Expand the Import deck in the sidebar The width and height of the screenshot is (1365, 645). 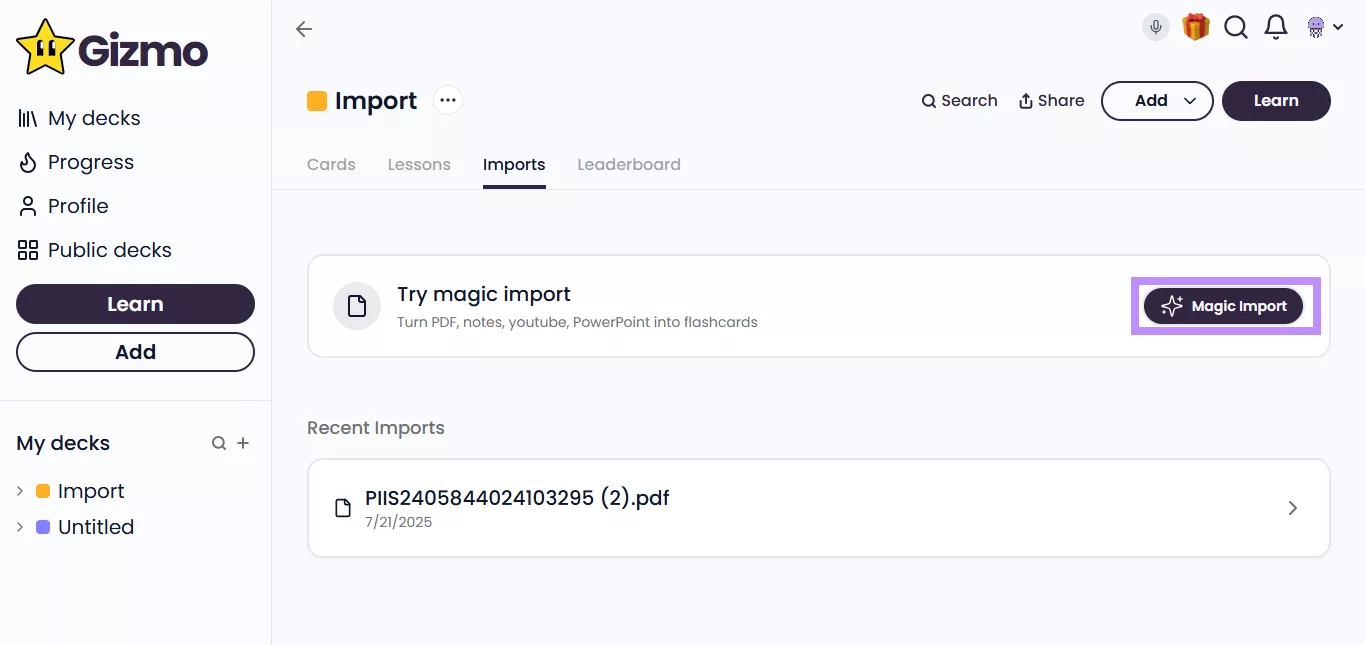pyautogui.click(x=18, y=491)
